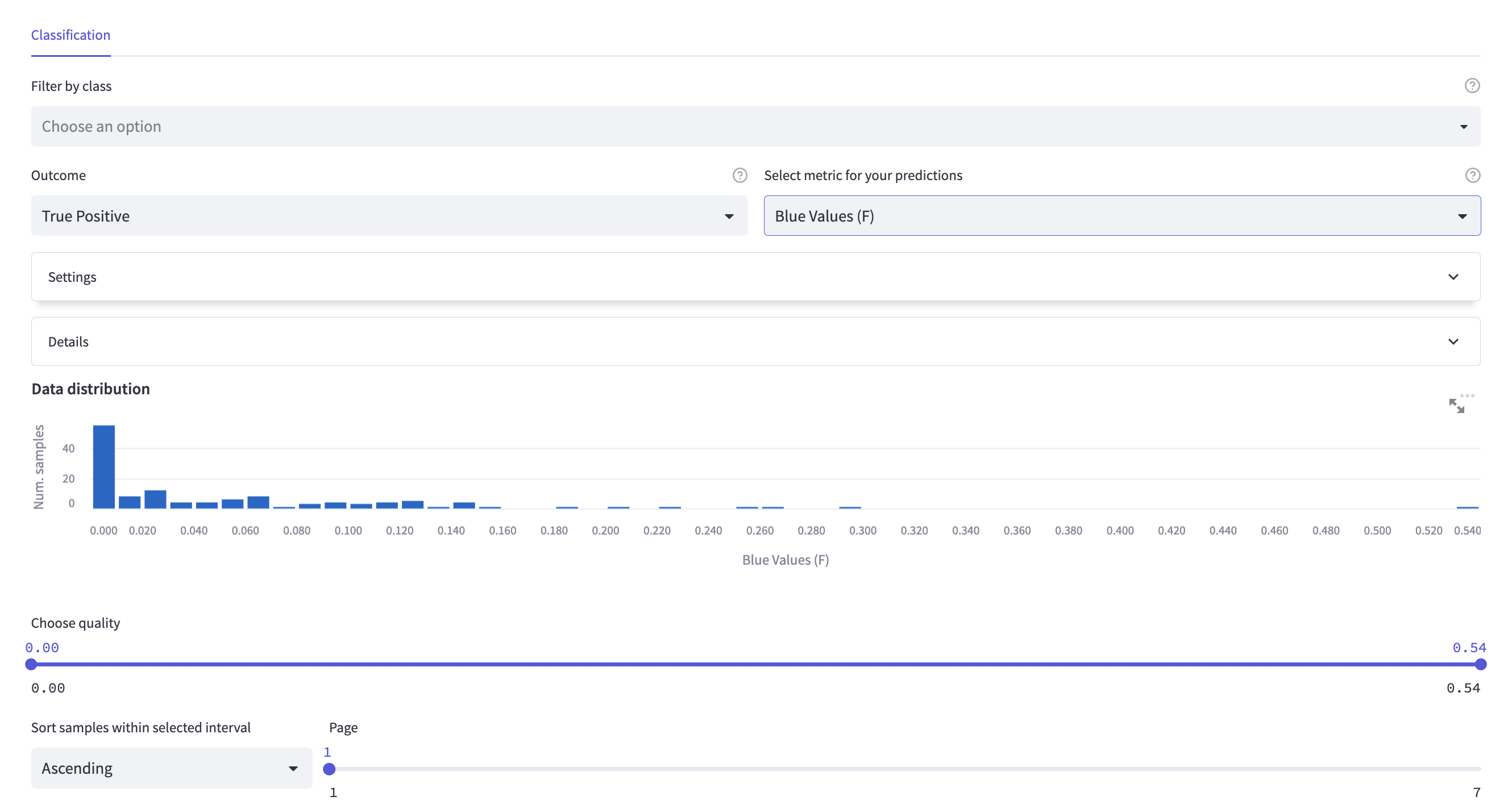Click the 0.300 x-axis tick label

tap(862, 530)
